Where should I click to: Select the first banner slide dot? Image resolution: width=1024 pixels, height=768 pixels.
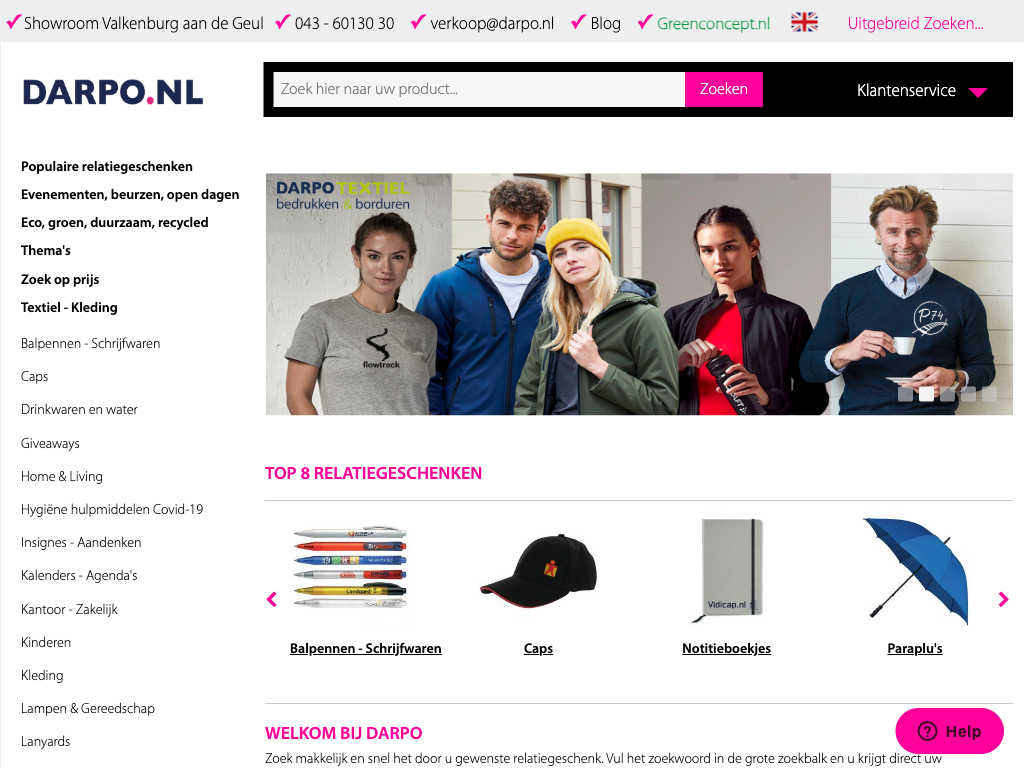pos(905,394)
